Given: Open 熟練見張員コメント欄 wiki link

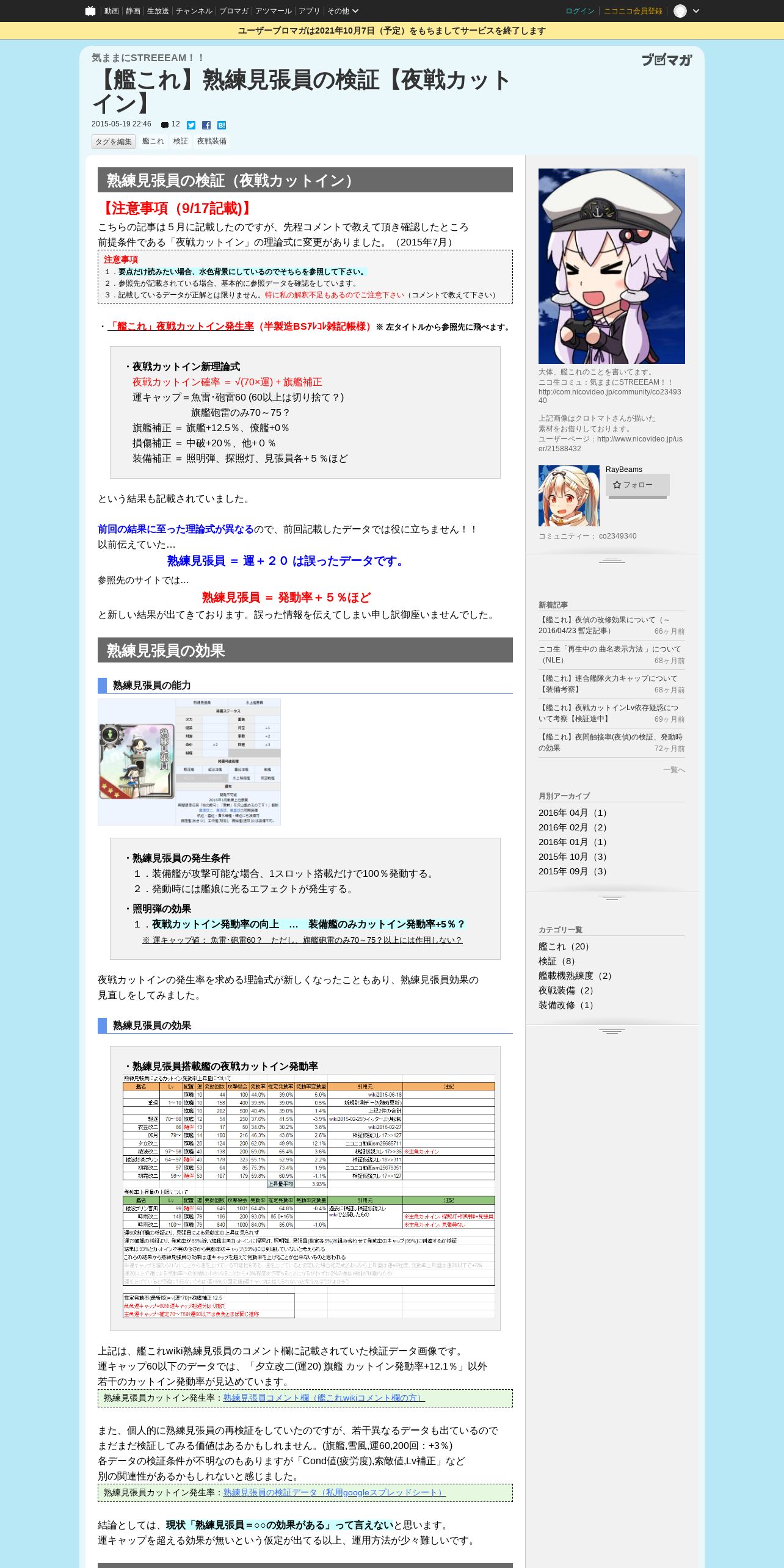Looking at the screenshot, I should pos(324,1398).
